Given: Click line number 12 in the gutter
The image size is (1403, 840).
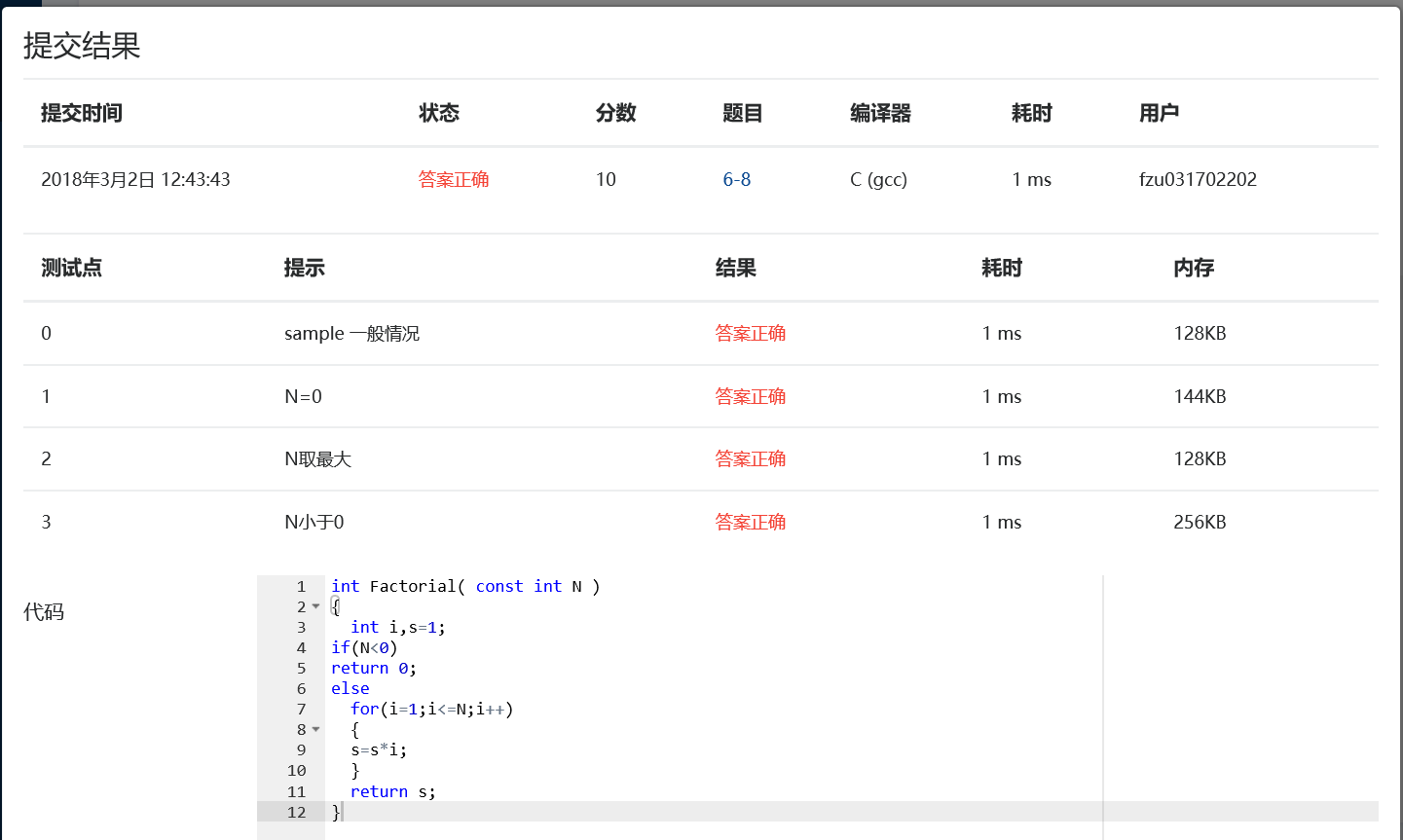Looking at the screenshot, I should pyautogui.click(x=297, y=813).
